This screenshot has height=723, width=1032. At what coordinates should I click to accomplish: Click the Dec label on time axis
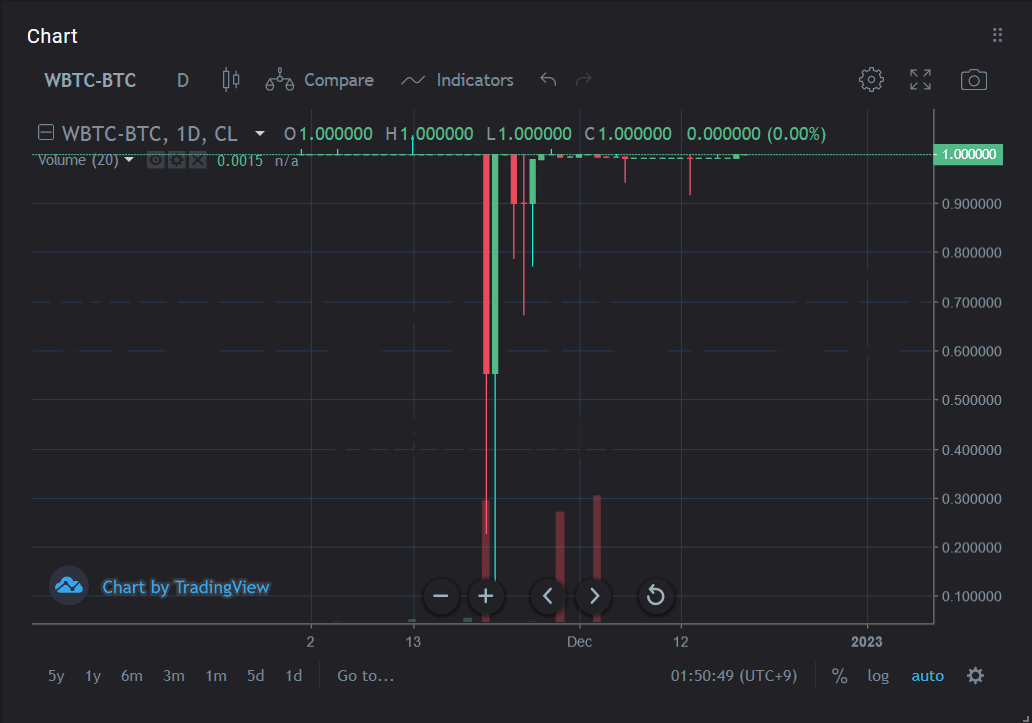point(579,641)
